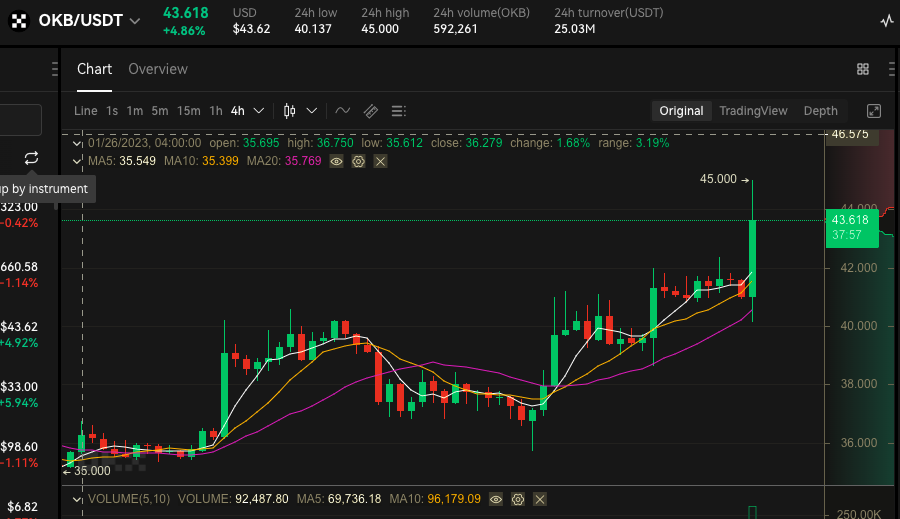
Task: Select the Line chart interval
Action: (86, 111)
